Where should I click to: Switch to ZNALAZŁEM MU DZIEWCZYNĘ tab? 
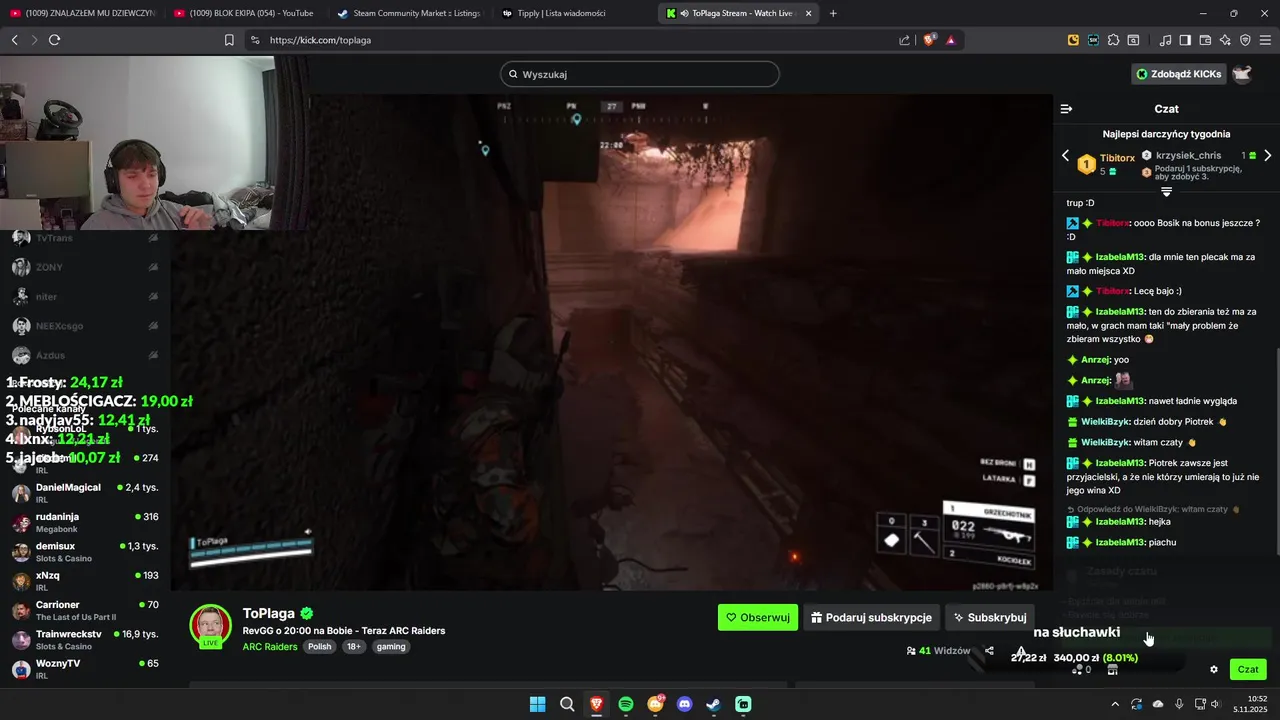pos(80,13)
